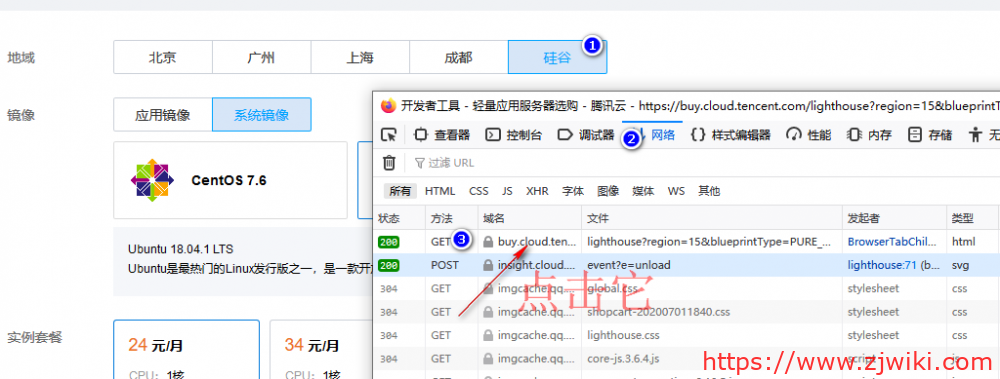Screen dimensions: 1000x379
Task: Filter requests by HTML
Action: point(440,191)
